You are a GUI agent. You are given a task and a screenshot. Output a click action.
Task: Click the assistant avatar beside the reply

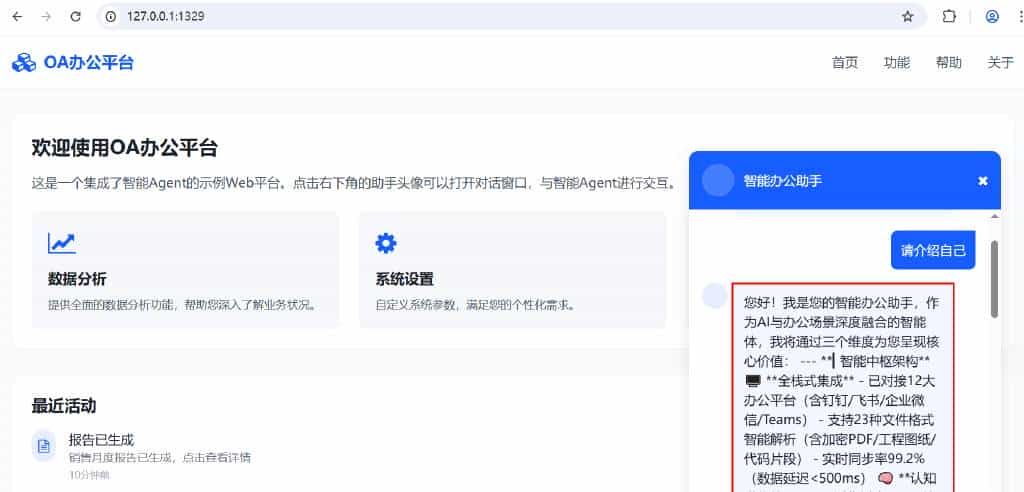pyautogui.click(x=714, y=295)
